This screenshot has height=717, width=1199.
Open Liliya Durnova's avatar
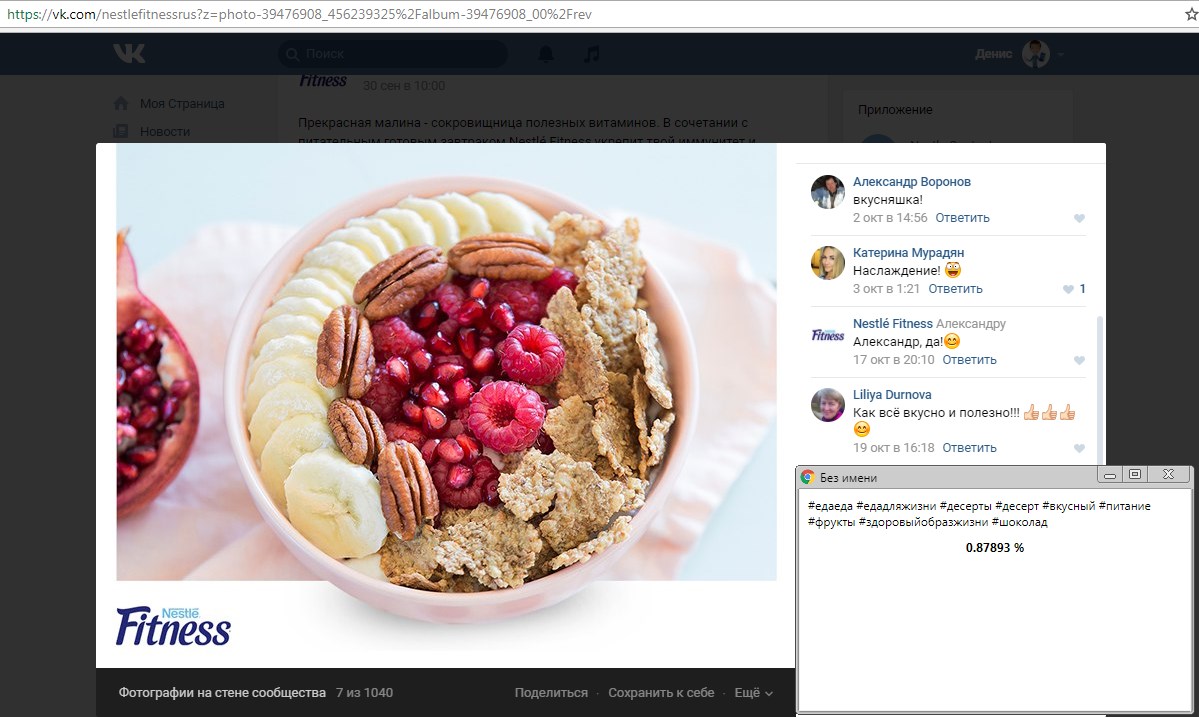click(827, 405)
